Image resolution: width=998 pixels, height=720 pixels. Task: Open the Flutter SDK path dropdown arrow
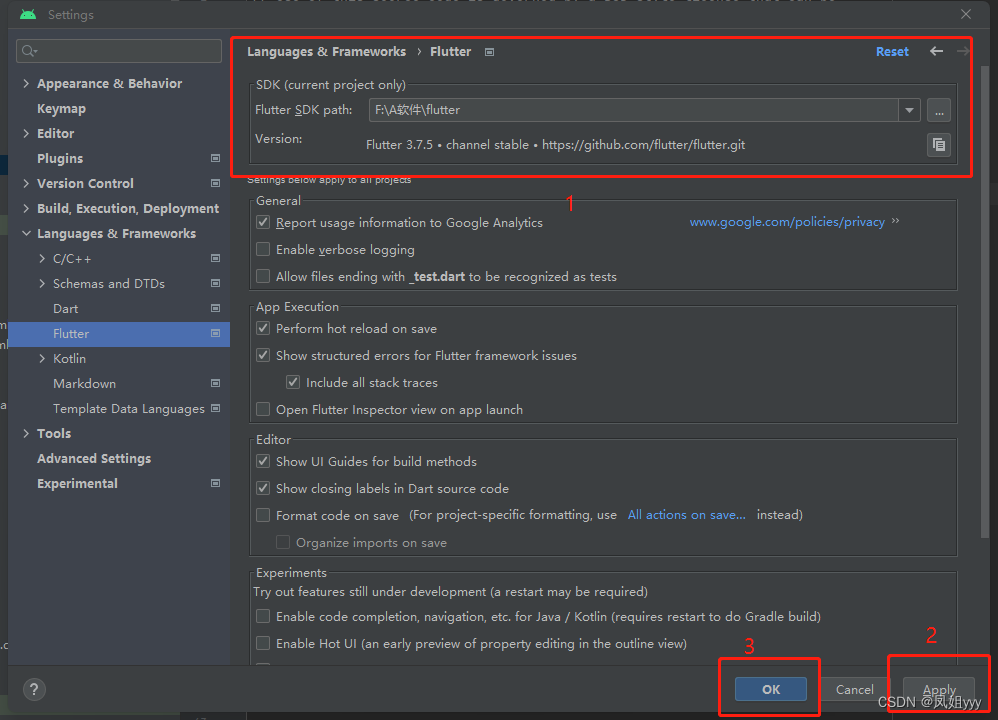pyautogui.click(x=910, y=110)
